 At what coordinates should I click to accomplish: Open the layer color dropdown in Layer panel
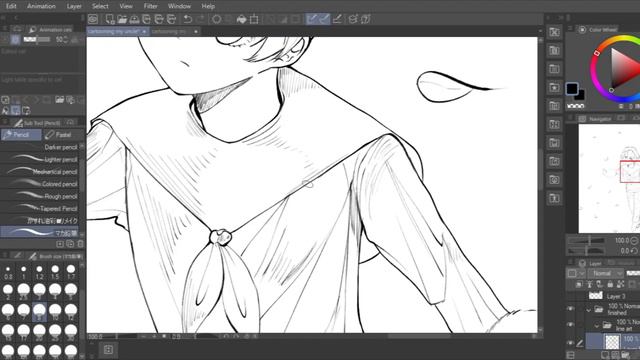[x=576, y=273]
